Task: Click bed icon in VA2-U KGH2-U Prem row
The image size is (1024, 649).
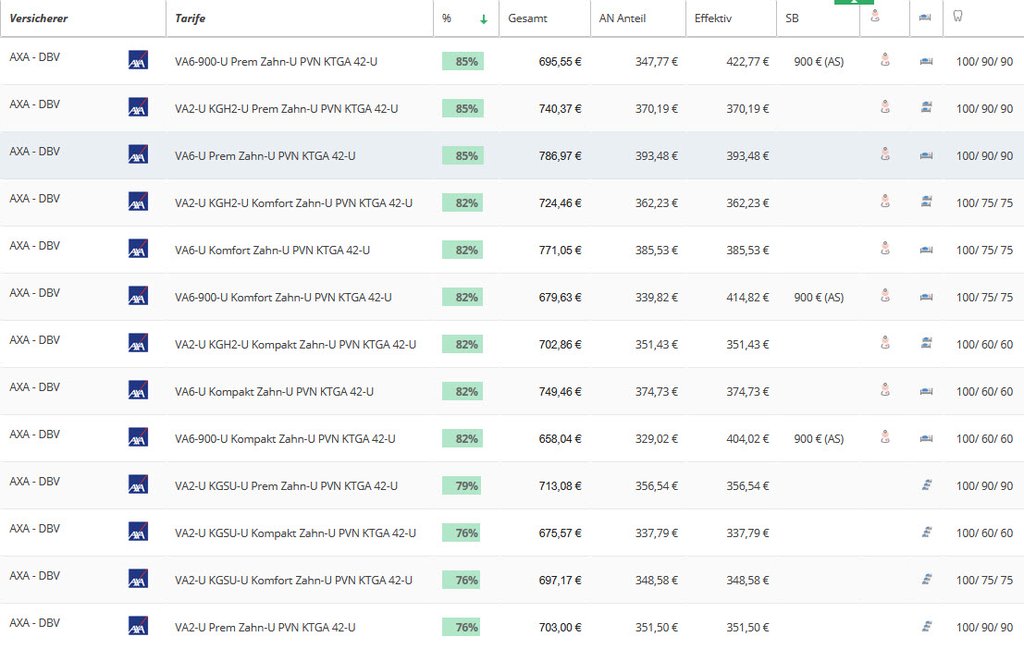Action: pos(926,108)
